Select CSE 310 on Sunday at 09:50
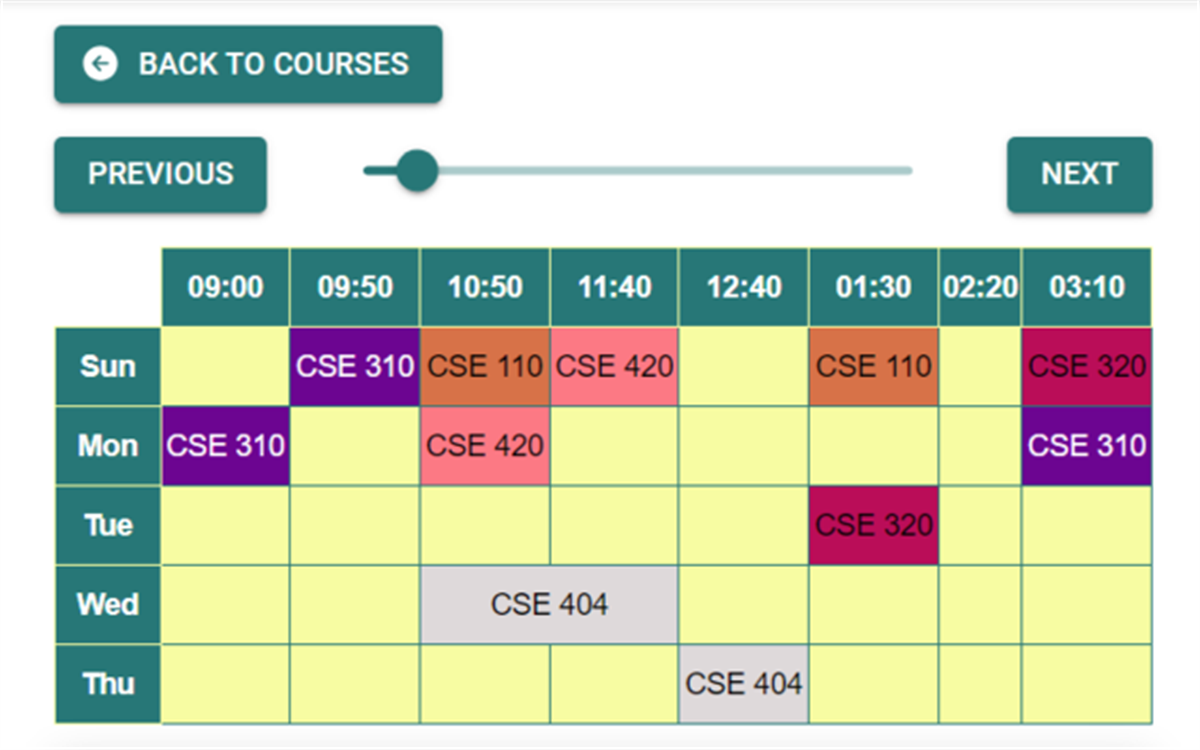 pos(355,367)
